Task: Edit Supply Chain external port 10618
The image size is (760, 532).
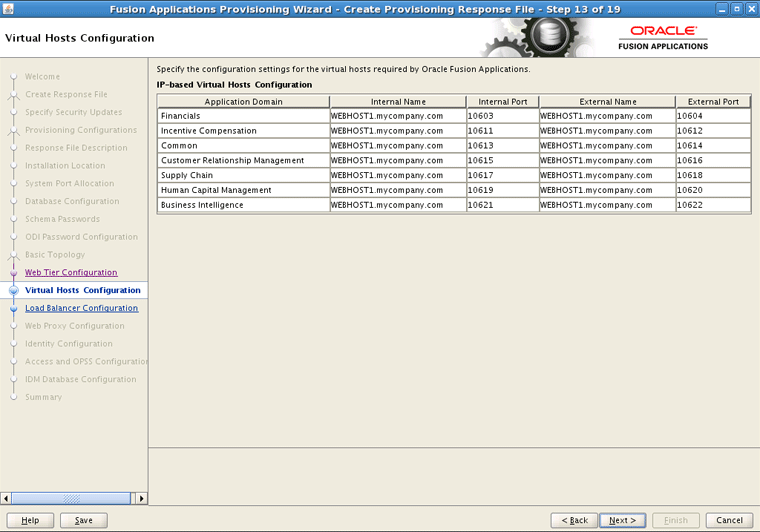Action: [713, 175]
